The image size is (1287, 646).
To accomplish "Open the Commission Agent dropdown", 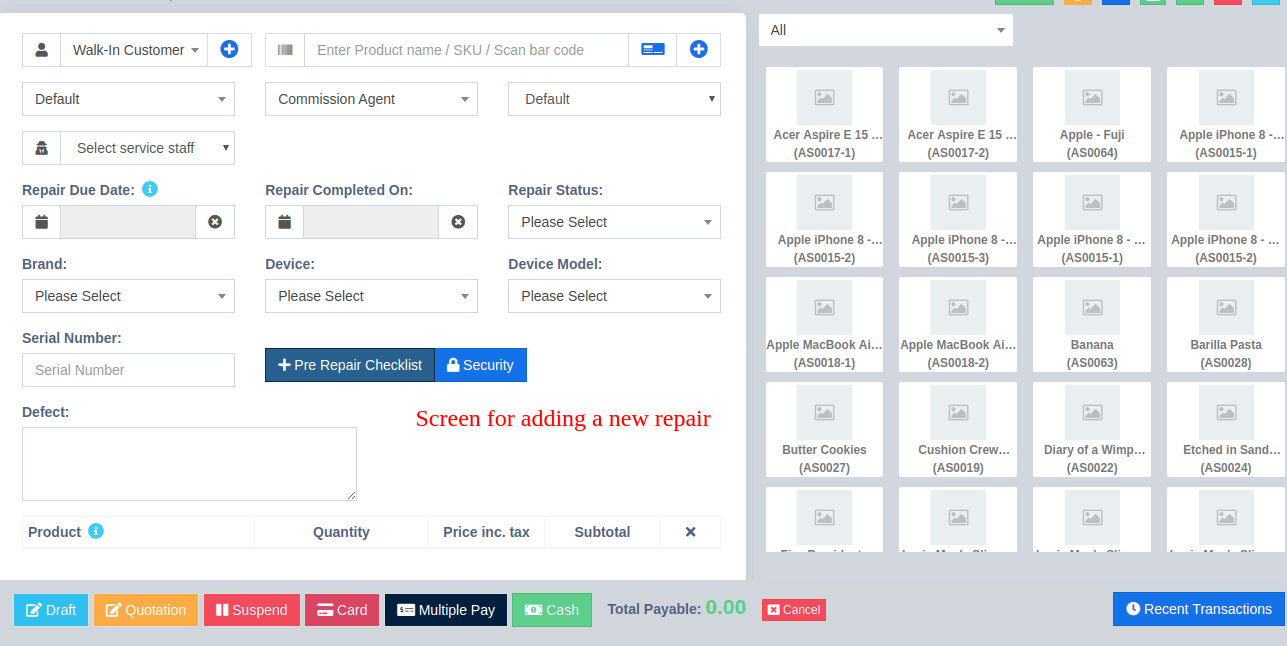I will 371,99.
